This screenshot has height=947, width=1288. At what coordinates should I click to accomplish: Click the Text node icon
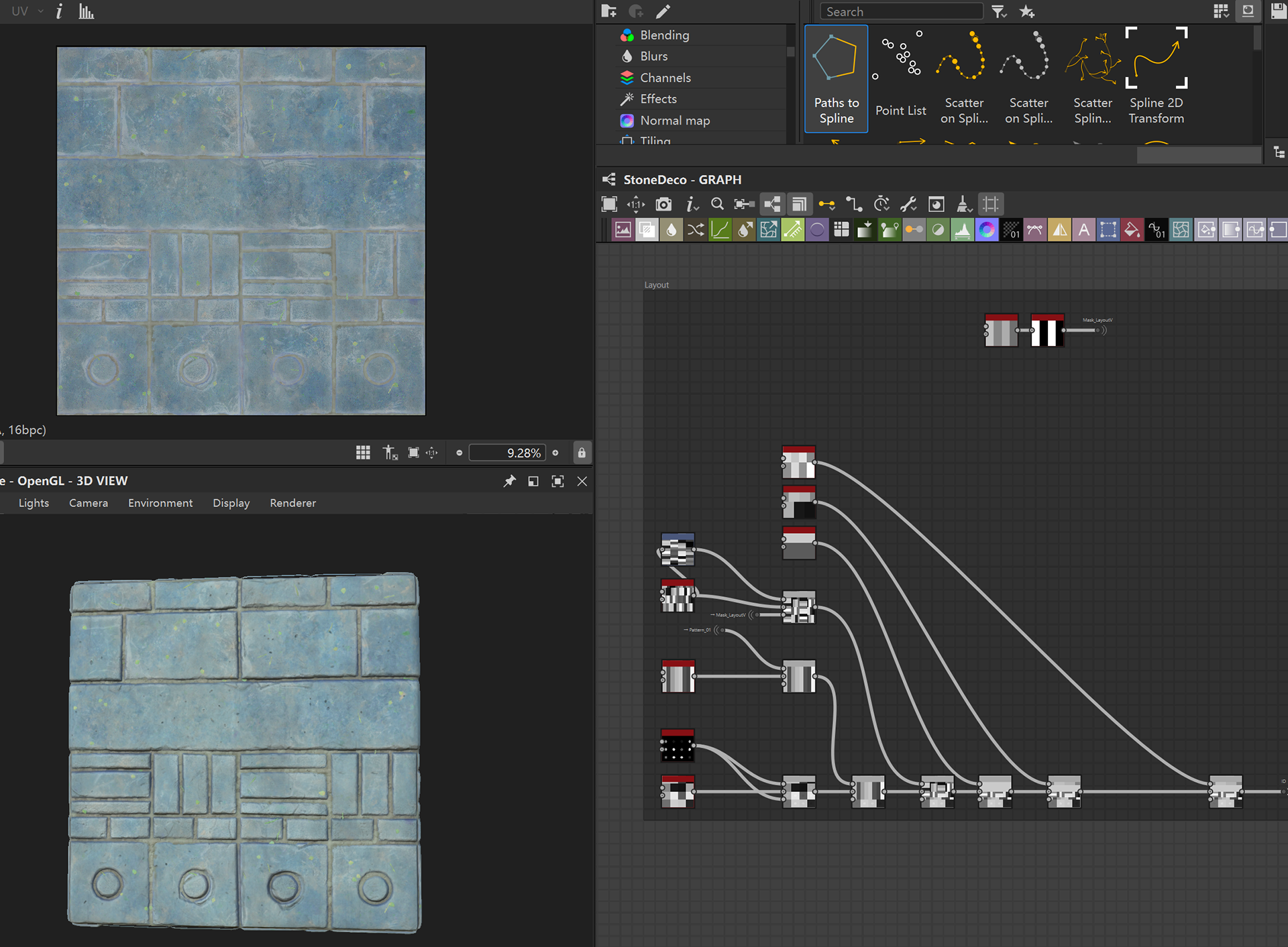[1083, 230]
